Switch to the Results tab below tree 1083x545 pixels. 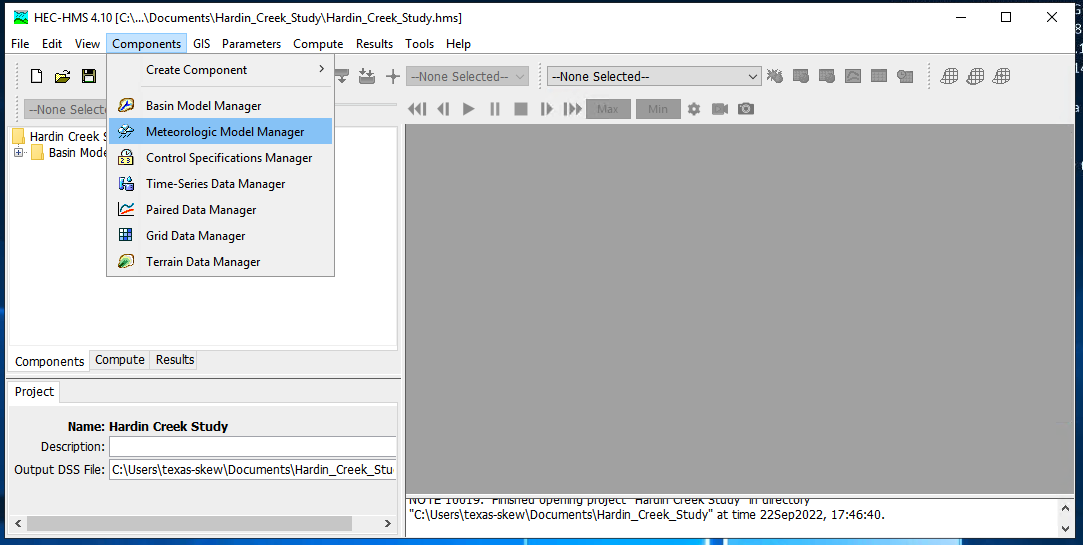[x=175, y=360]
